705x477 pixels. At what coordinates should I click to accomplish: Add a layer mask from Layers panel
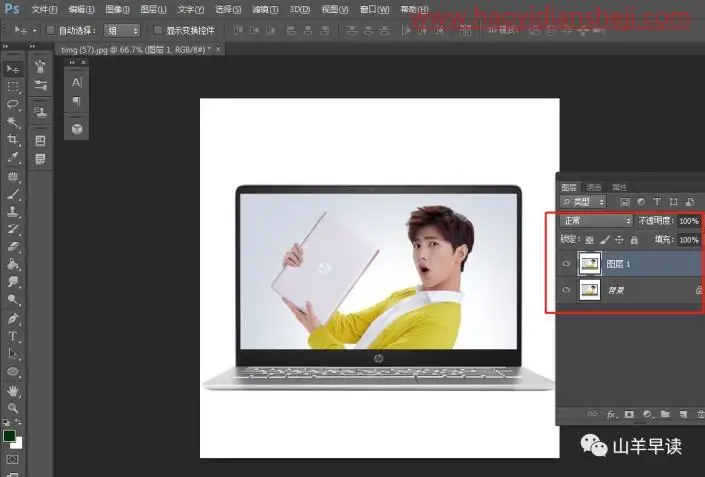click(x=629, y=414)
